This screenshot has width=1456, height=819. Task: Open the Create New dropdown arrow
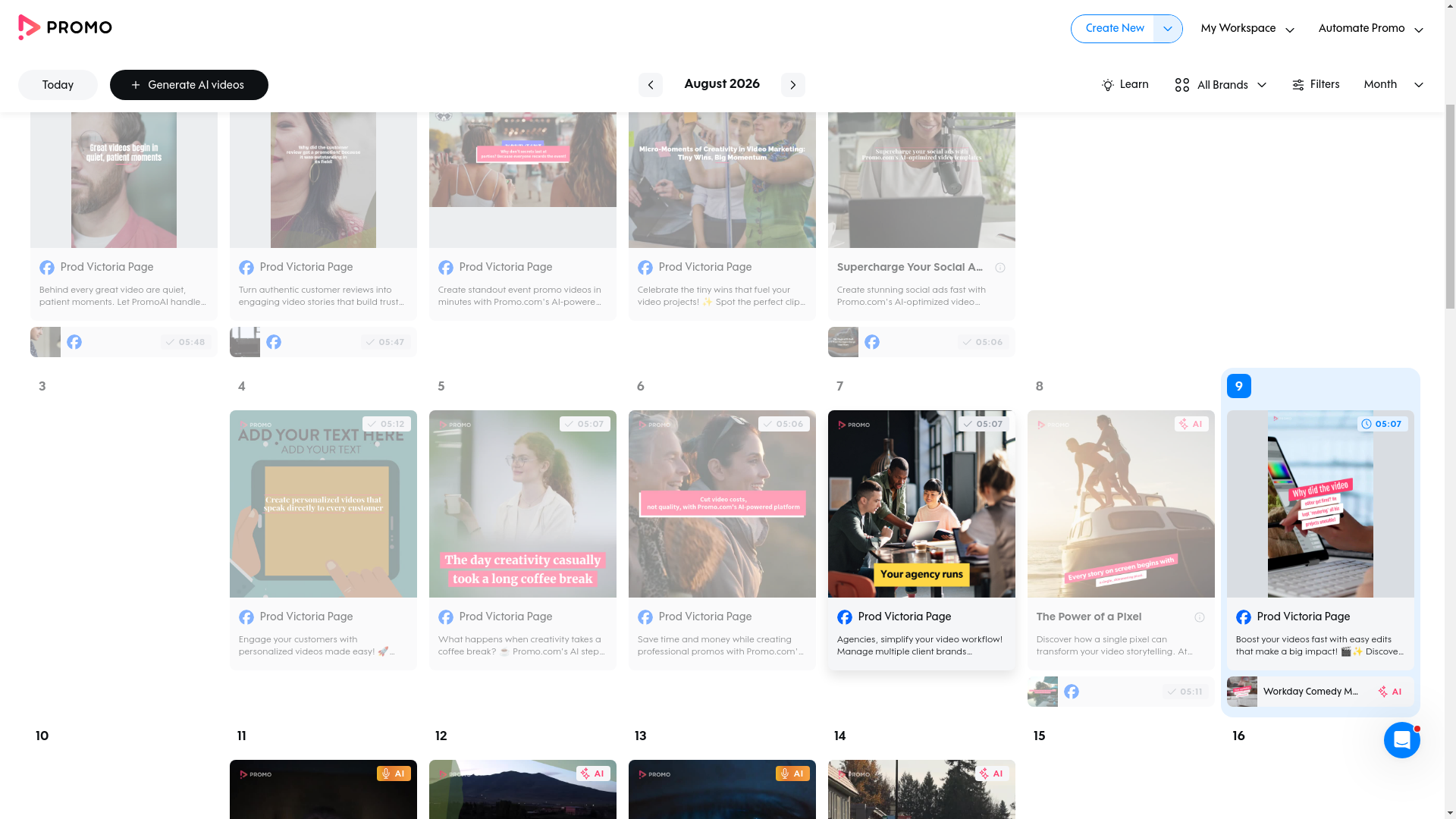point(1168,29)
